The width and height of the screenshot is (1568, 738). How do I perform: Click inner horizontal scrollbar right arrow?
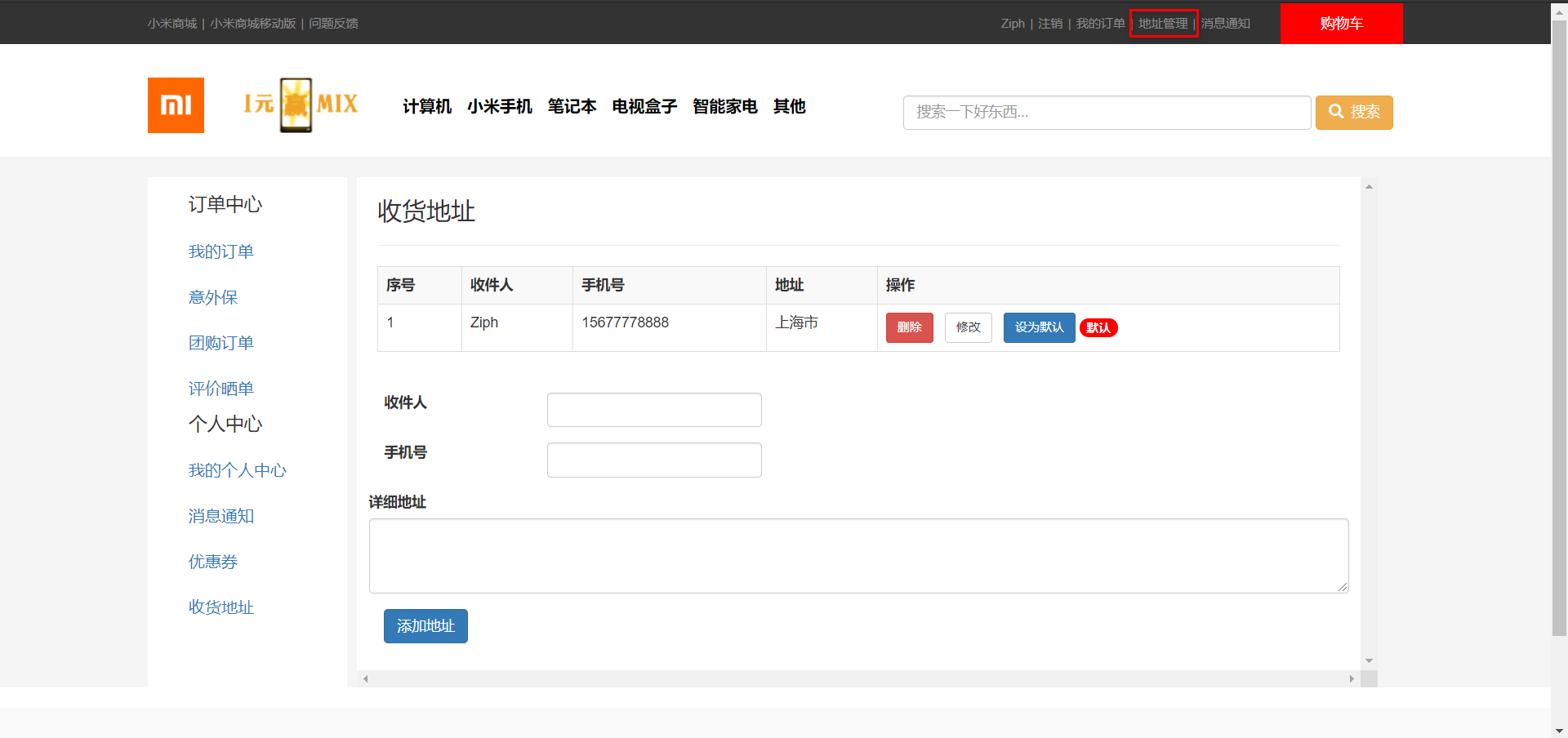(x=1352, y=678)
